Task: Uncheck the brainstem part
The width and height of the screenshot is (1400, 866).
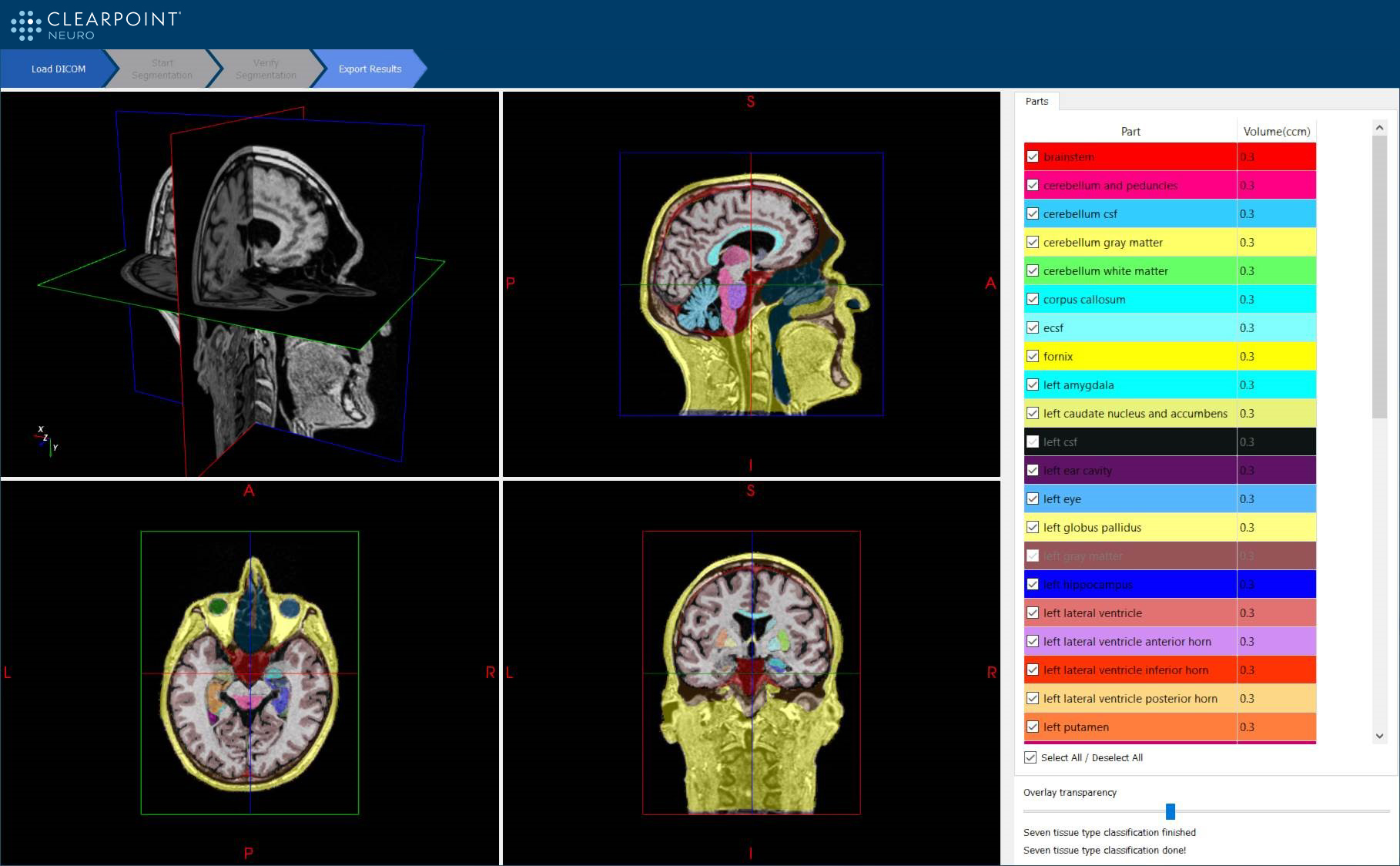Action: 1031,156
